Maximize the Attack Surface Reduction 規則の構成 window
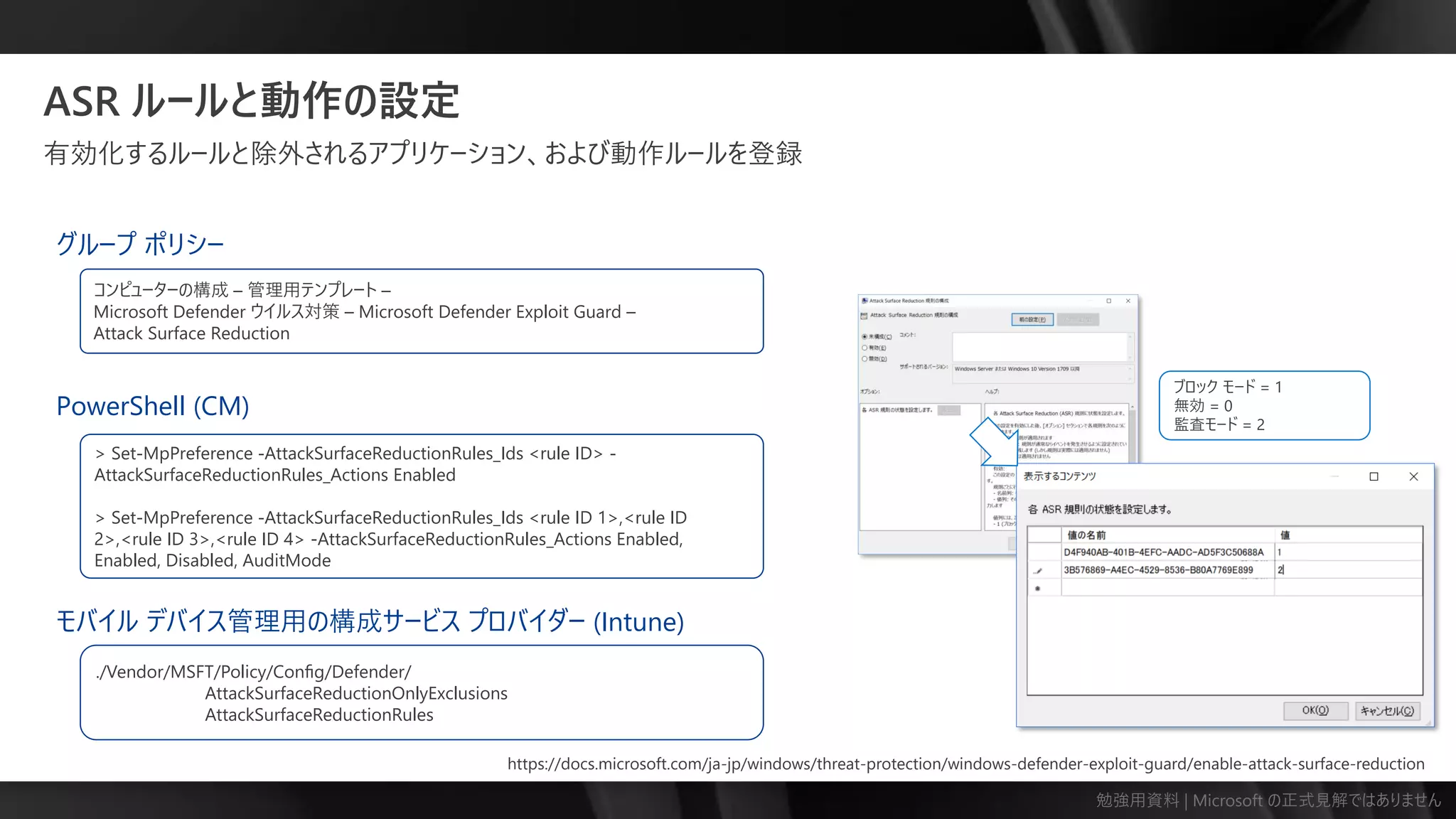The width and height of the screenshot is (1456, 819). click(x=1108, y=301)
